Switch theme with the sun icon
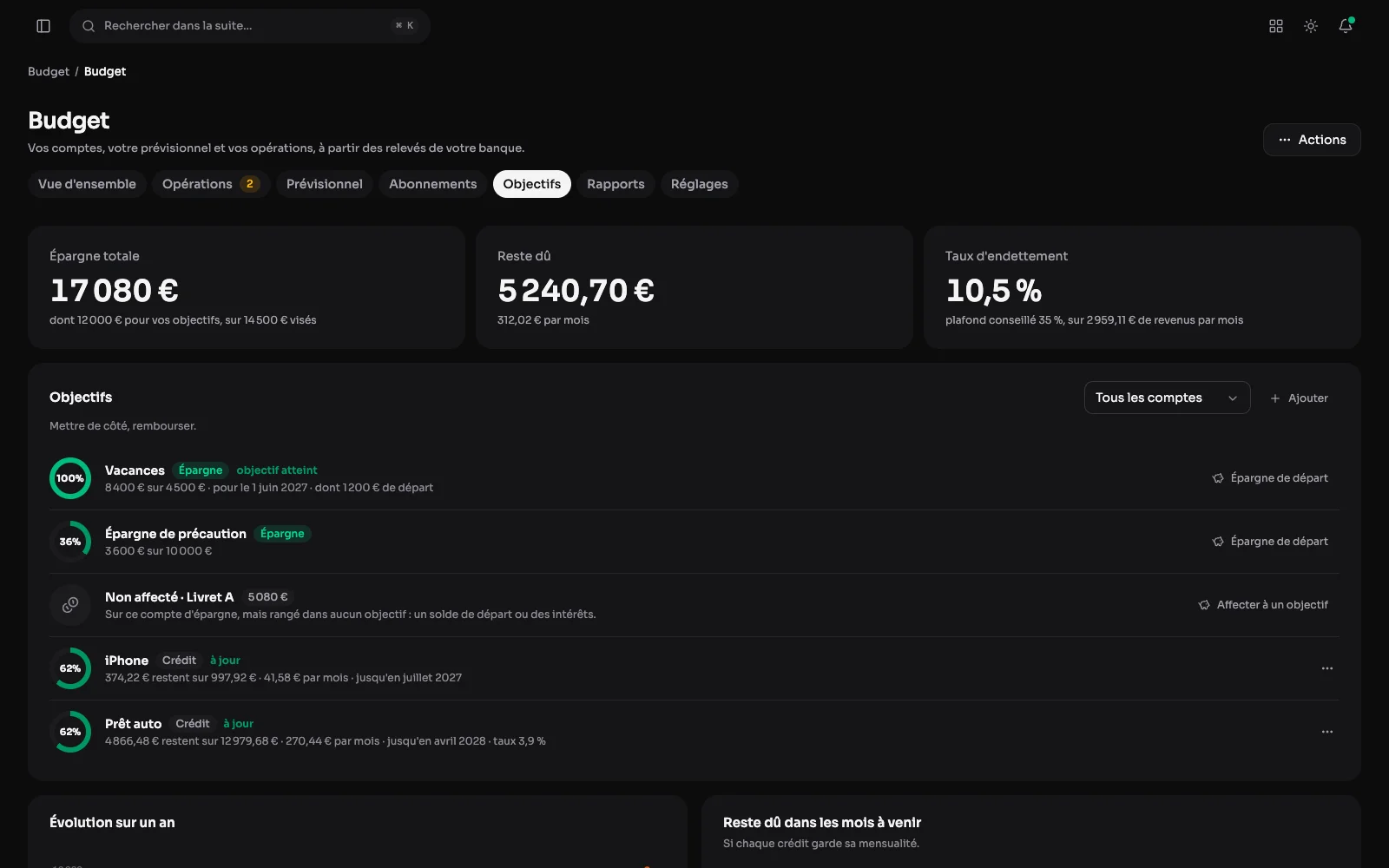The width and height of the screenshot is (1389, 868). coord(1311,26)
